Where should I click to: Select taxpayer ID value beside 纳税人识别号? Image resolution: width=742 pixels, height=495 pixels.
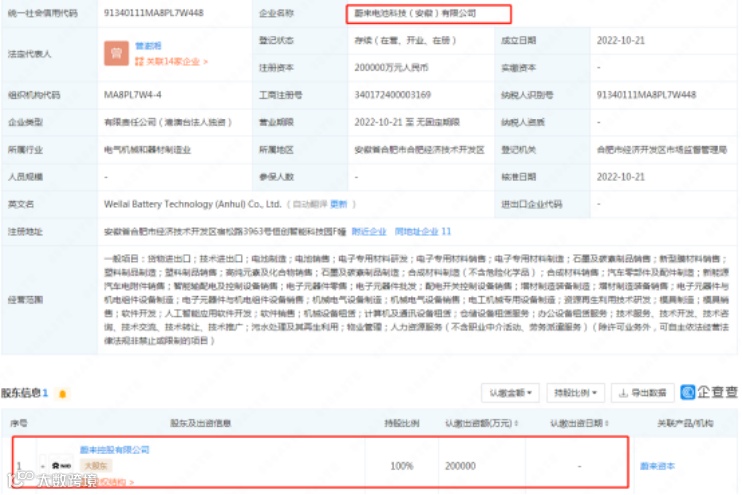(x=646, y=95)
